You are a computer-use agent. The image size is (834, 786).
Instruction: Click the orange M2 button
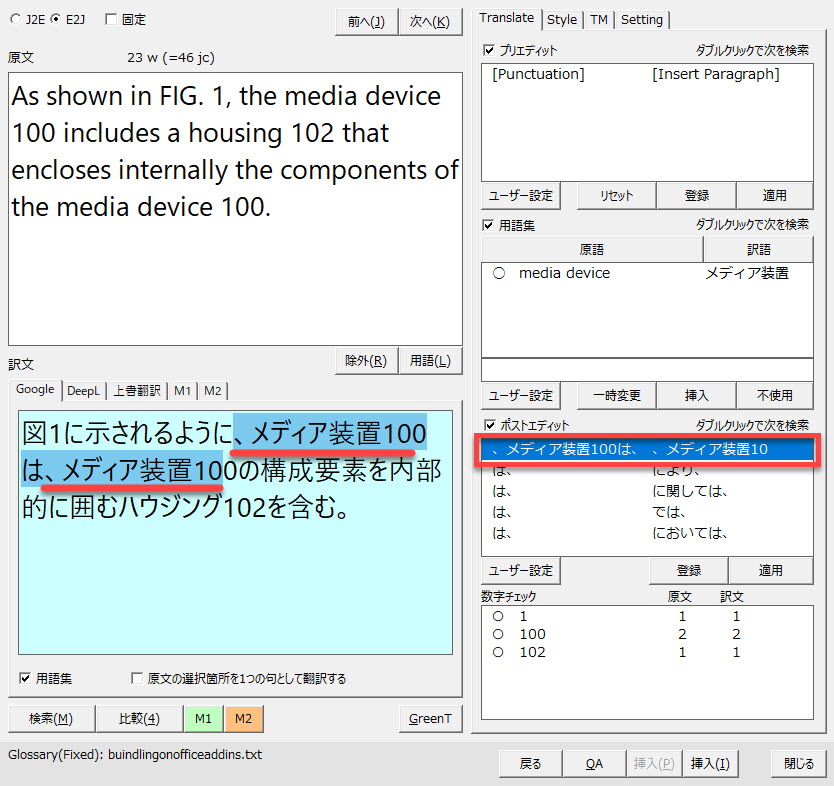pyautogui.click(x=243, y=718)
